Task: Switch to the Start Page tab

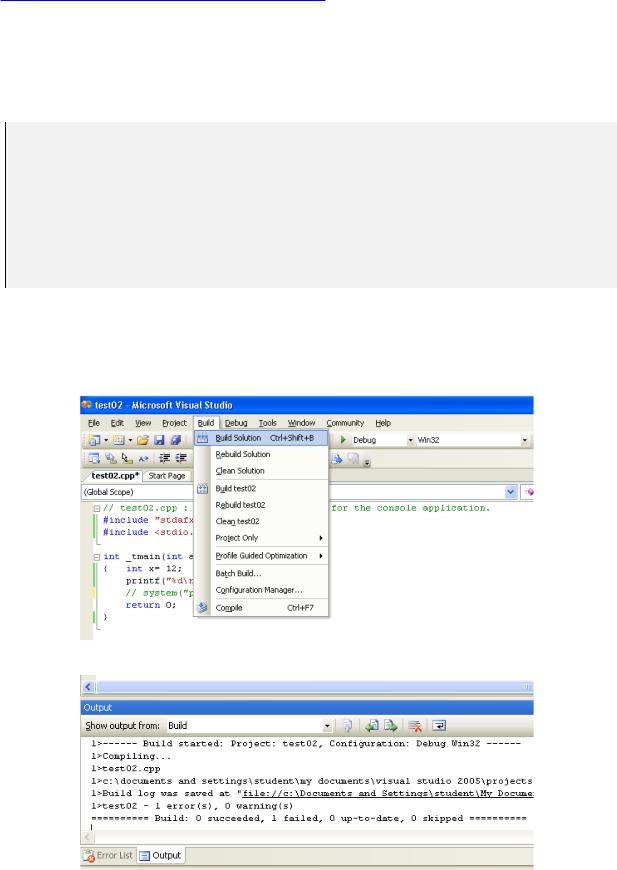Action: 166,476
